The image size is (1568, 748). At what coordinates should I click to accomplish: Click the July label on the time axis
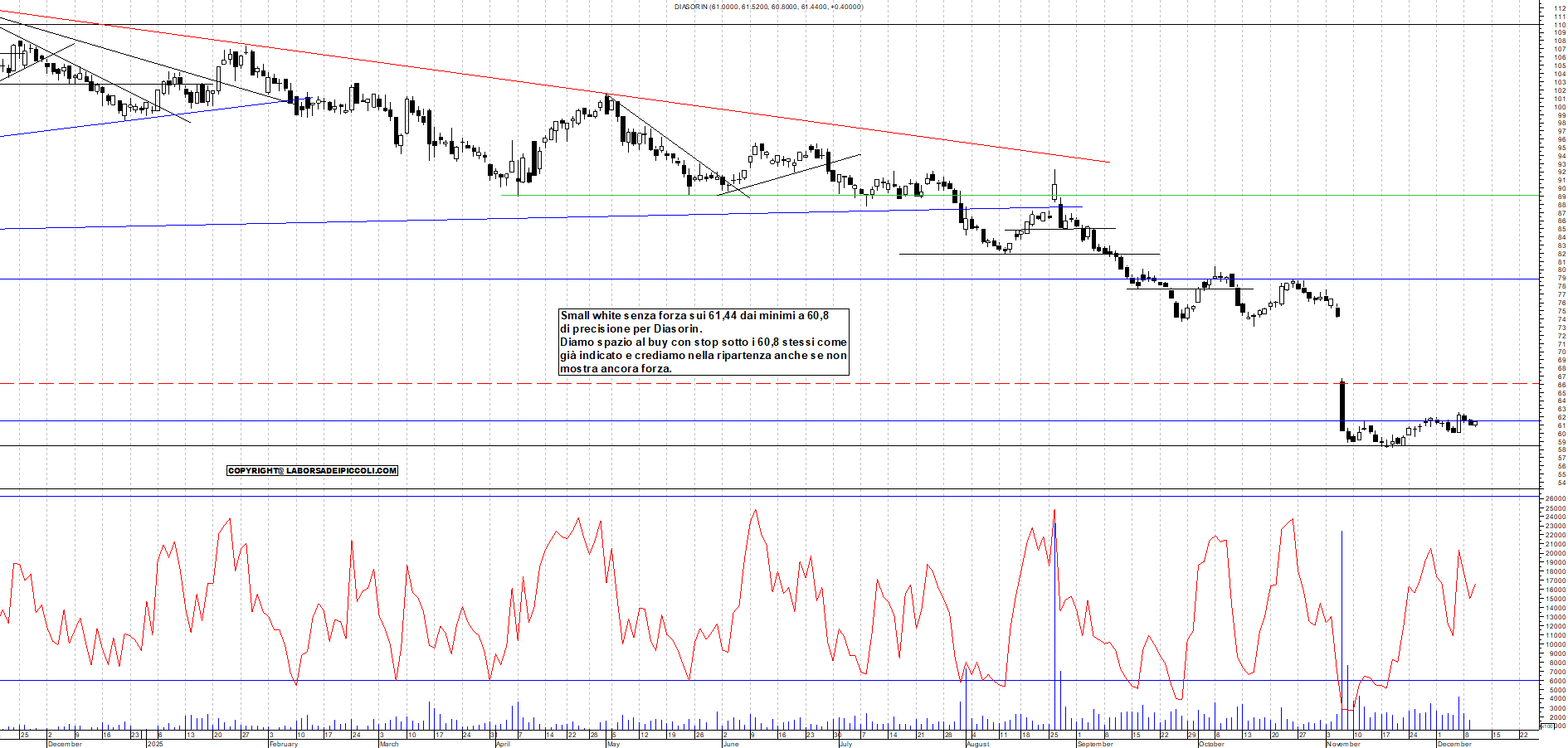[845, 744]
